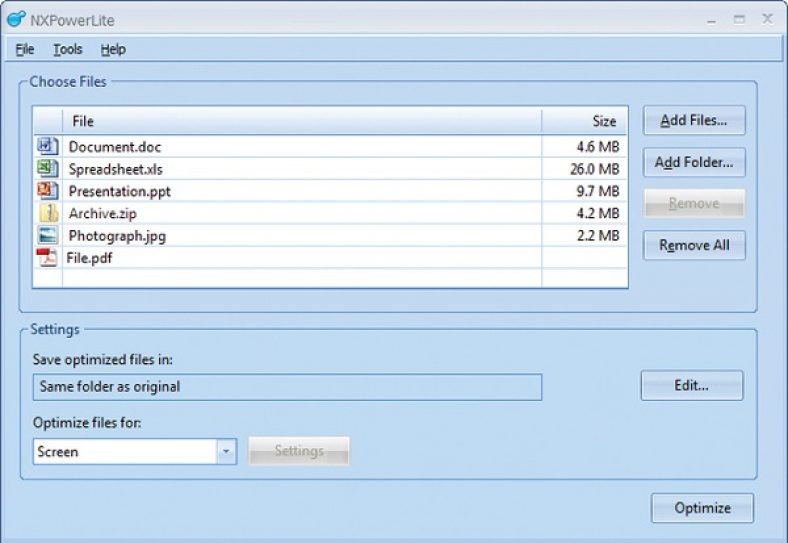Click the zip folder icon beside Archive.zip
Image resolution: width=788 pixels, height=543 pixels.
click(49, 213)
